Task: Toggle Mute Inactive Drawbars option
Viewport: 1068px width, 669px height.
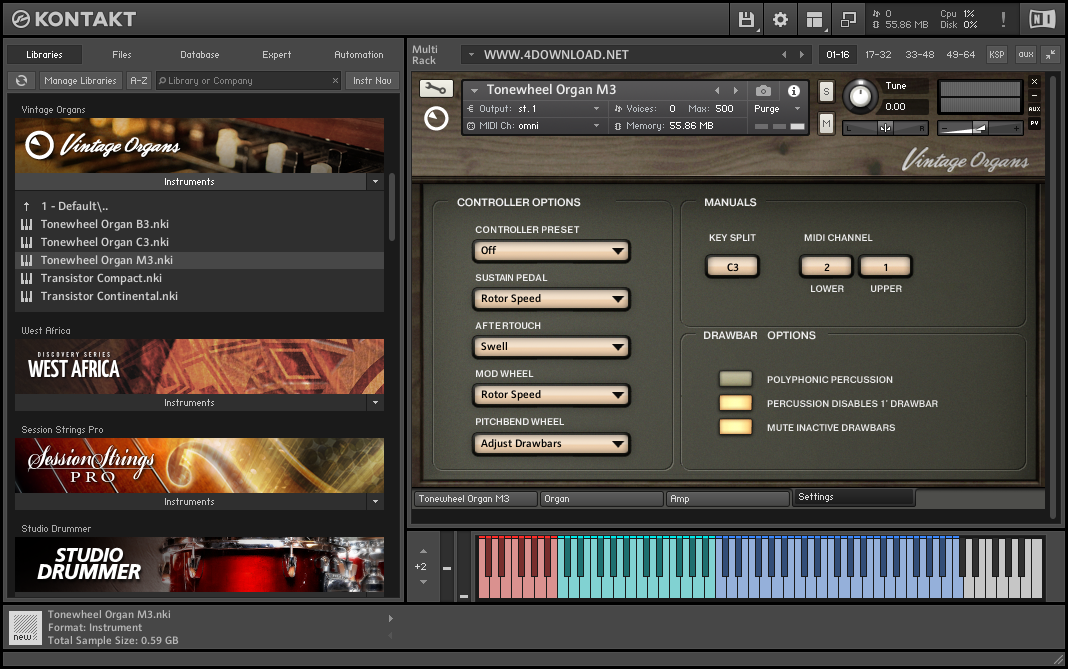Action: (x=735, y=427)
